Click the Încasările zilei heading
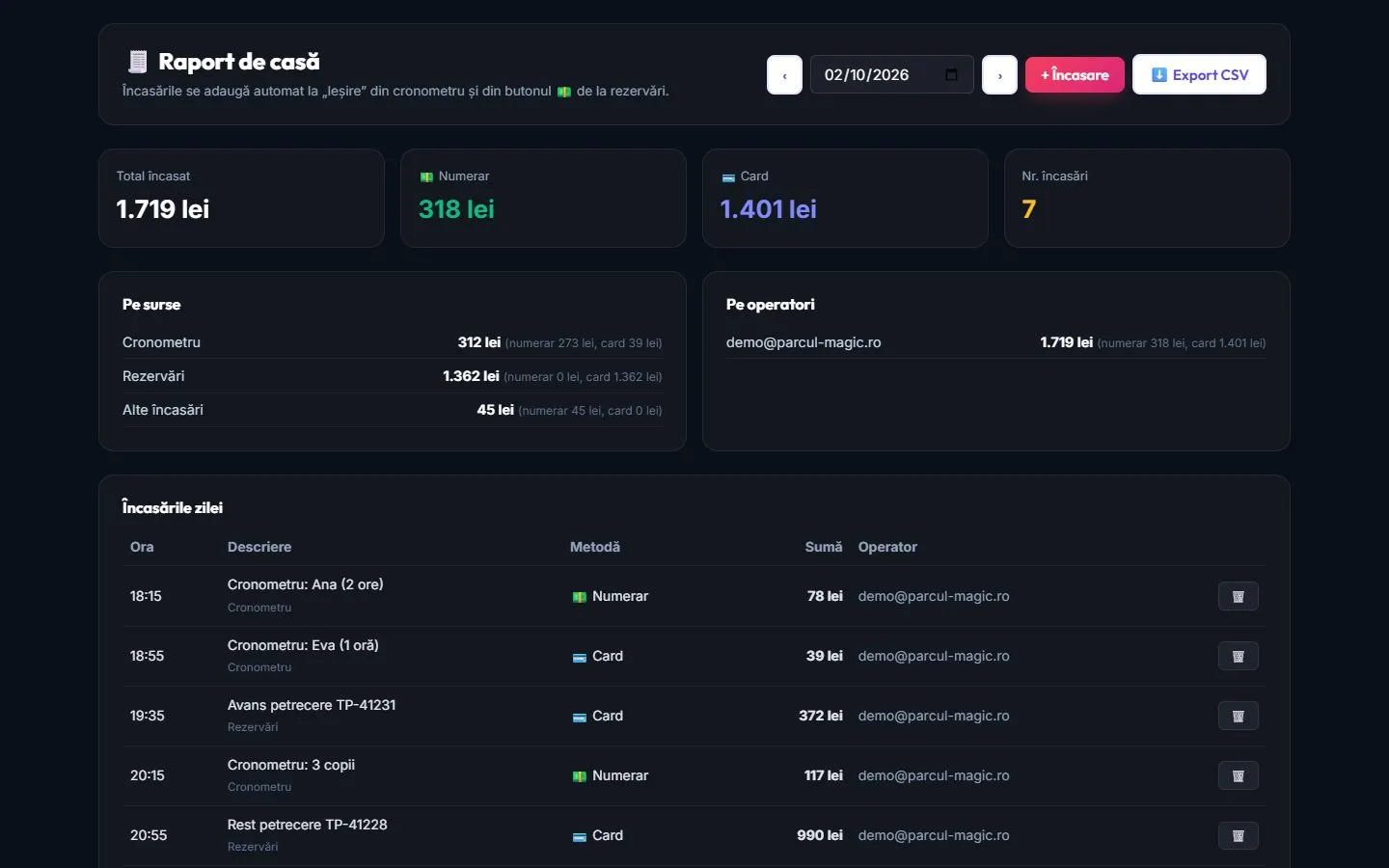This screenshot has width=1389, height=868. 173,507
